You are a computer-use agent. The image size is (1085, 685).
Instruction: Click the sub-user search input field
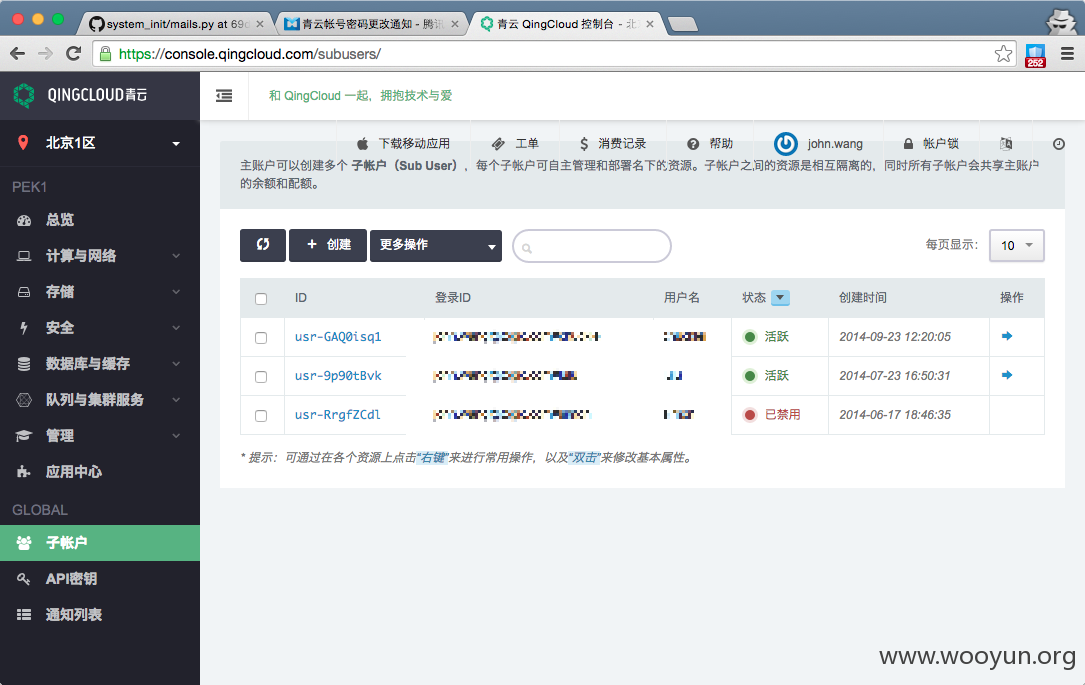592,246
